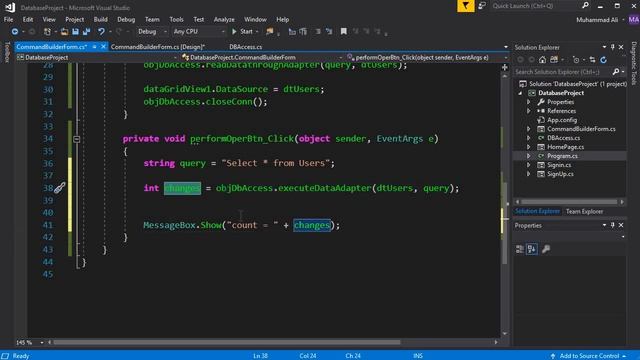Switch to the Team Explorer tab
Viewport: 640px width, 360px height.
point(584,211)
